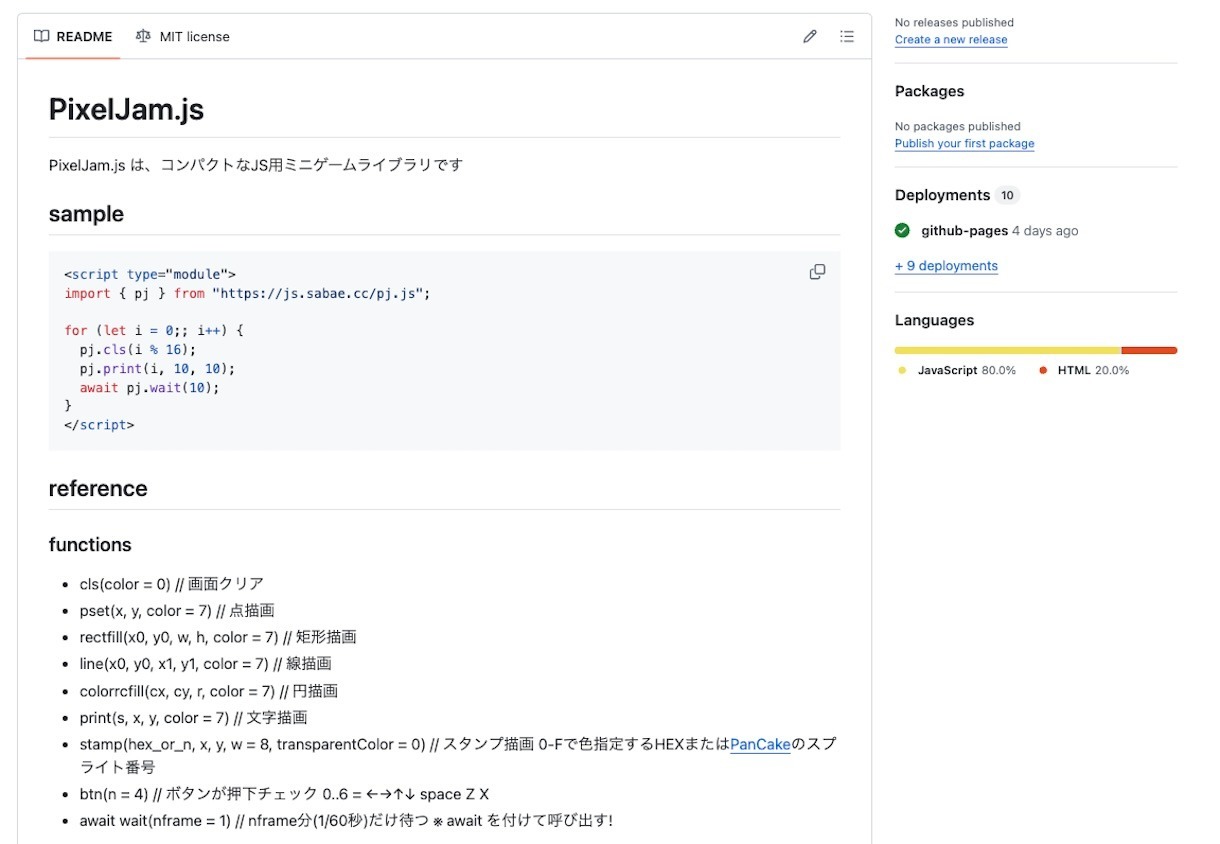Click the Create a new release link

pyautogui.click(x=951, y=40)
